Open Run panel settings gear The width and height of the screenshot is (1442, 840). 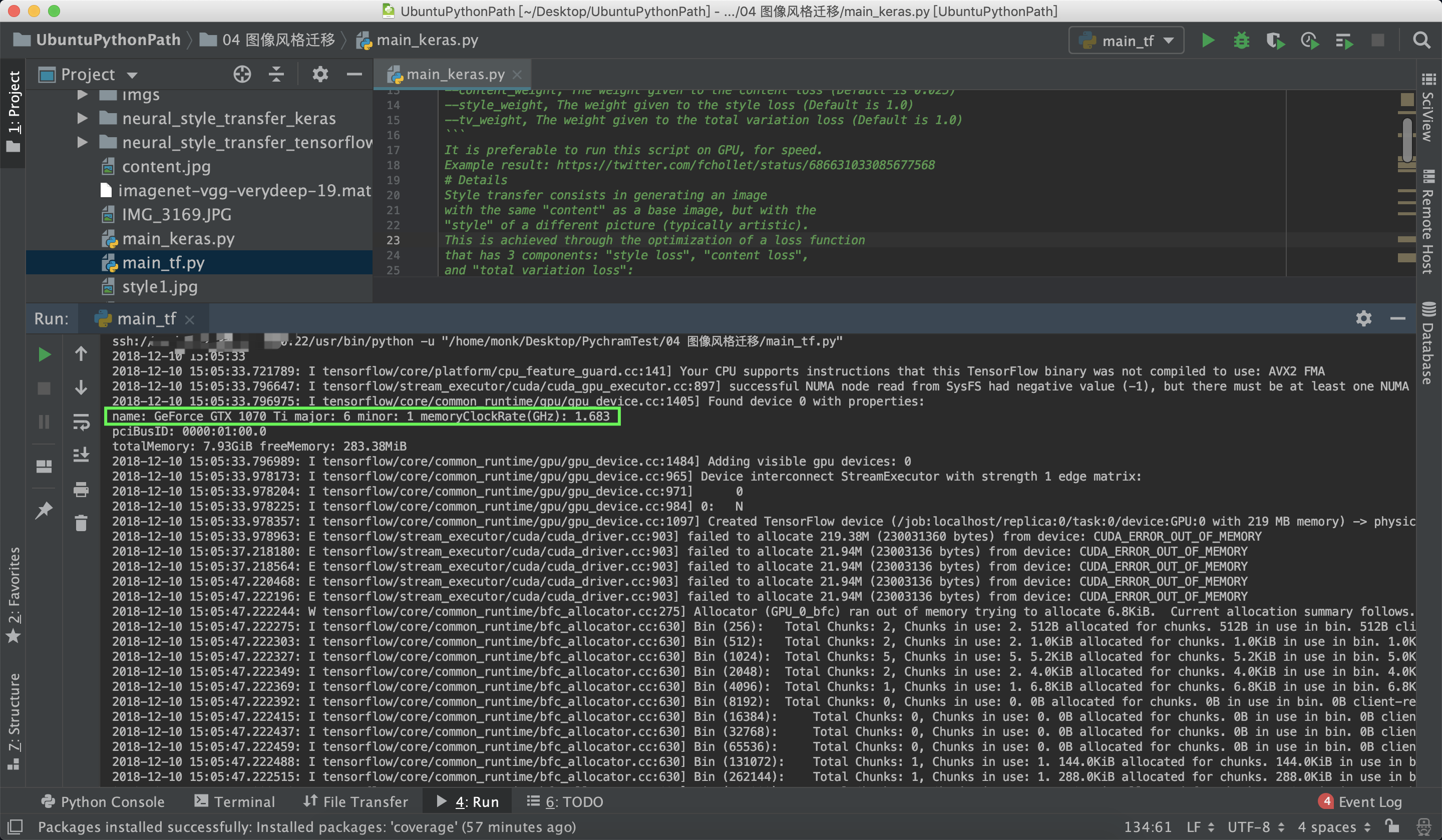(x=1363, y=319)
